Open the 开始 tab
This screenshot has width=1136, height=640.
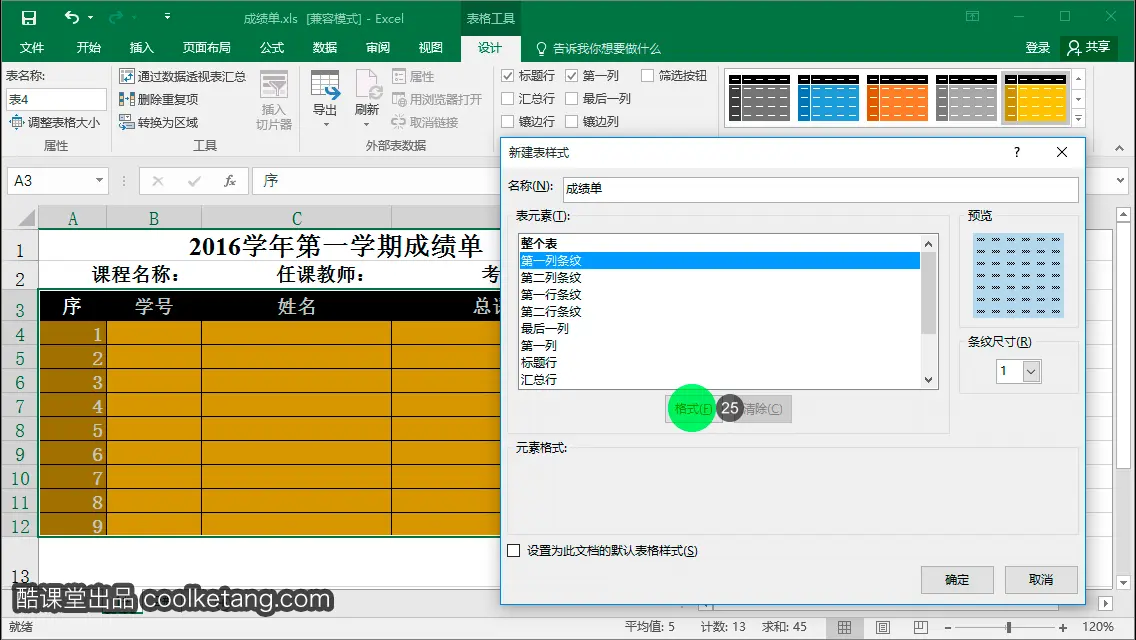88,48
